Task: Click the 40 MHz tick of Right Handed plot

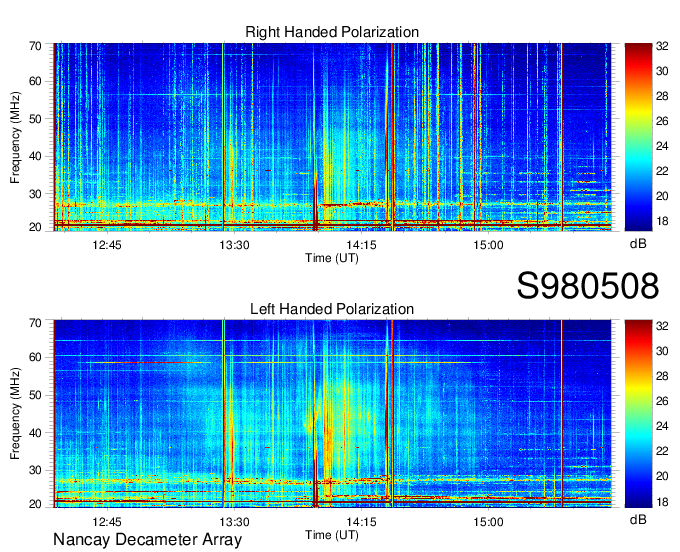Action: [x=36, y=156]
